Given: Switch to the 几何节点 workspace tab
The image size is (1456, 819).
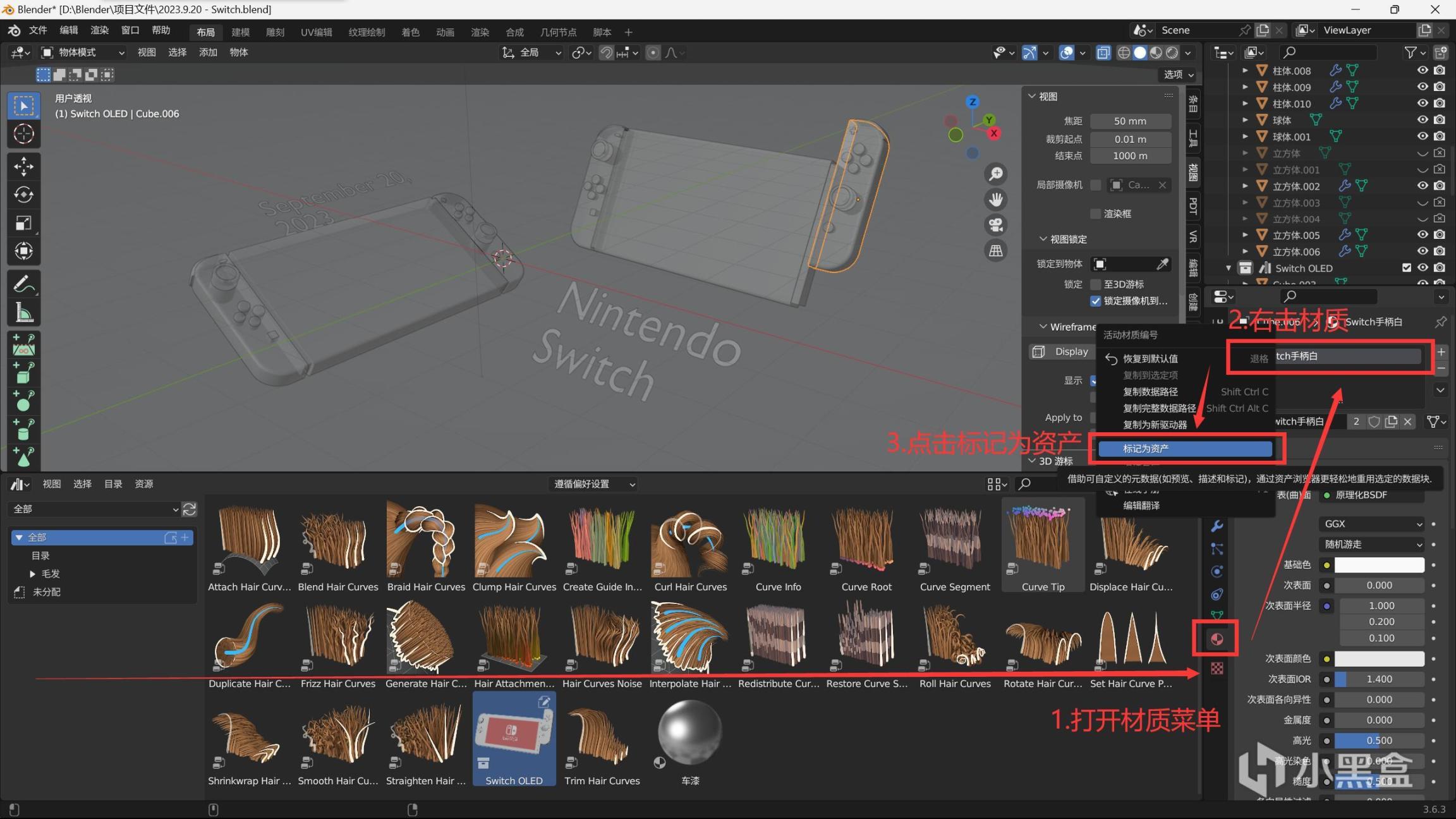Looking at the screenshot, I should [x=558, y=32].
